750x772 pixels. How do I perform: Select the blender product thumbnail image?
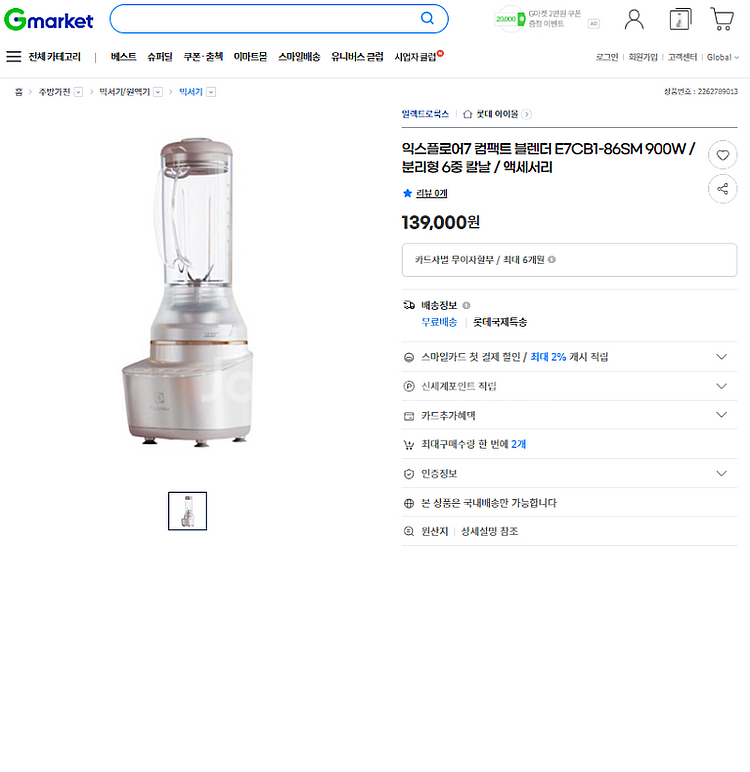coord(188,511)
